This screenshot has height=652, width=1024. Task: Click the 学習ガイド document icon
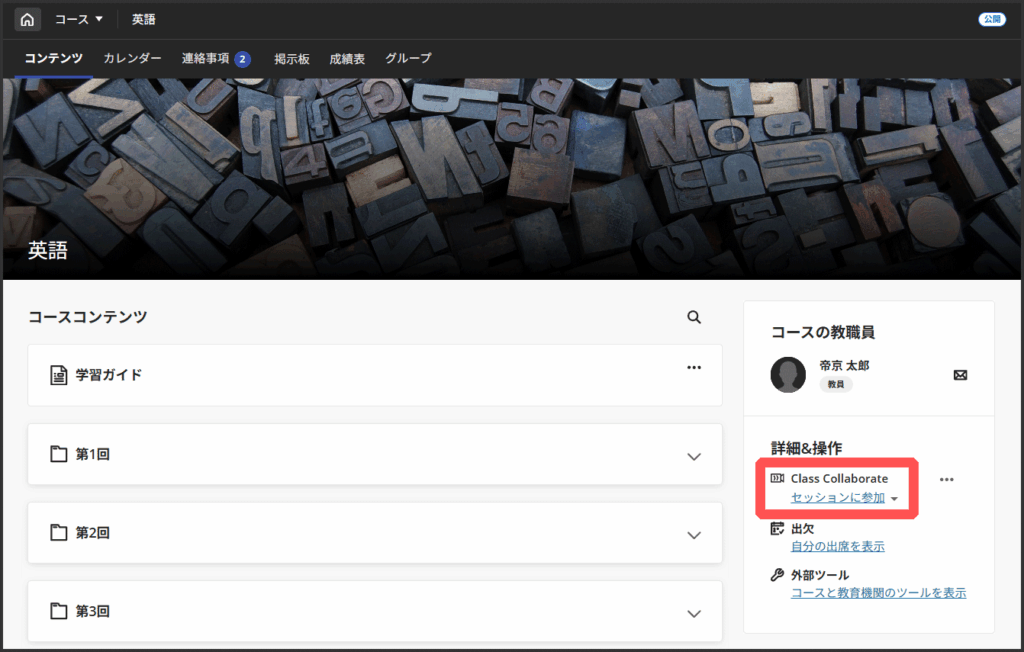(59, 375)
